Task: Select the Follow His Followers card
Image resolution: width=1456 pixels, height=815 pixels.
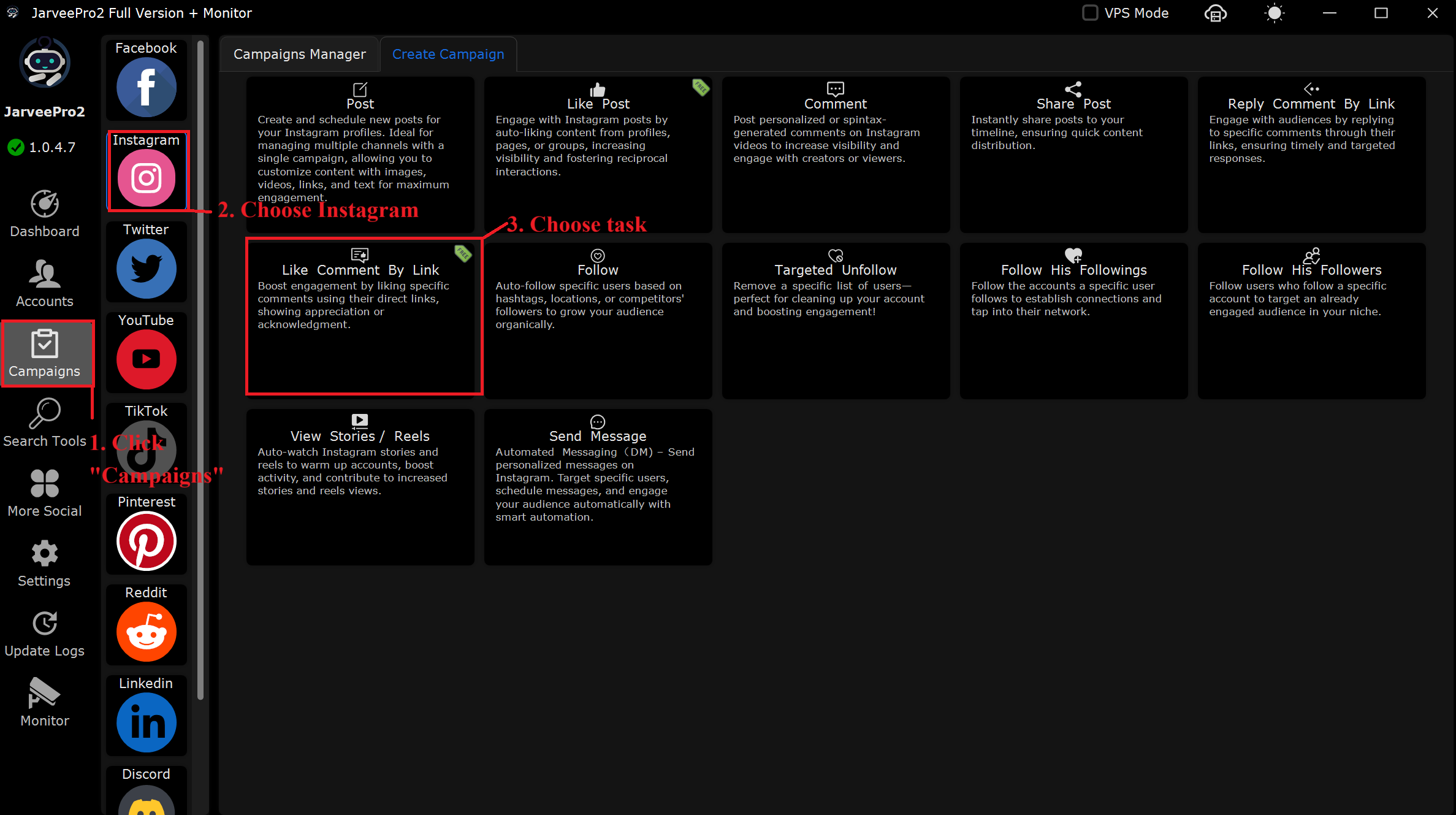Action: point(1312,321)
